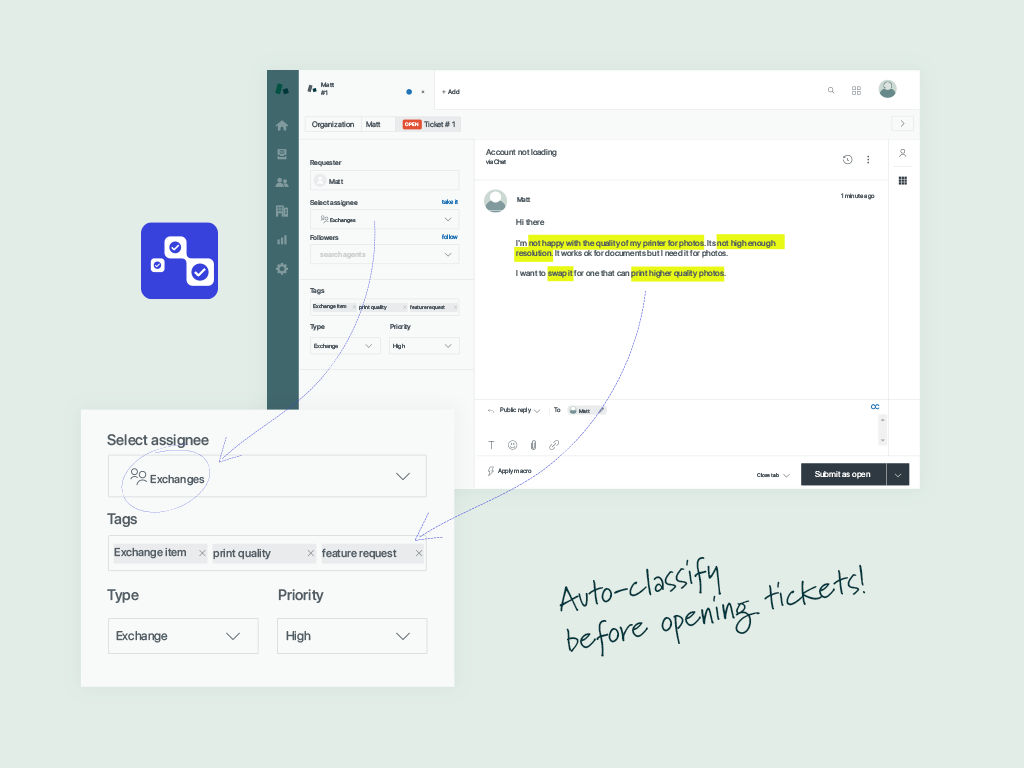Screen dimensions: 1024x768
Task: Open the search icon in the top bar
Action: (x=830, y=90)
